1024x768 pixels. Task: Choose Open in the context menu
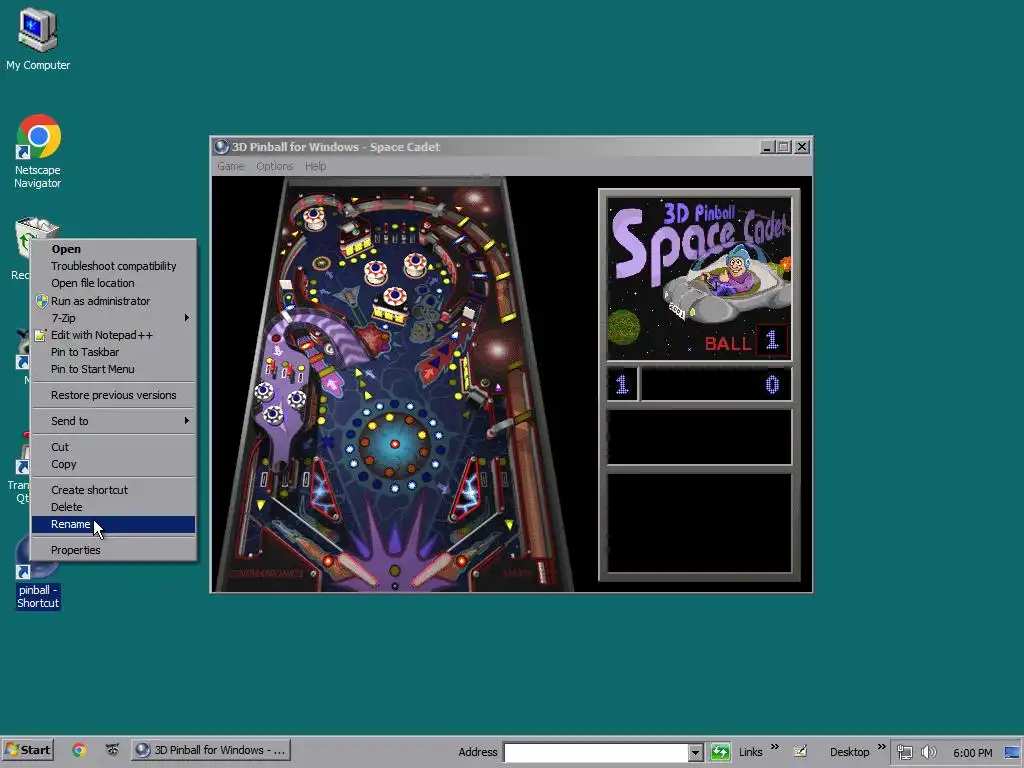(113, 249)
